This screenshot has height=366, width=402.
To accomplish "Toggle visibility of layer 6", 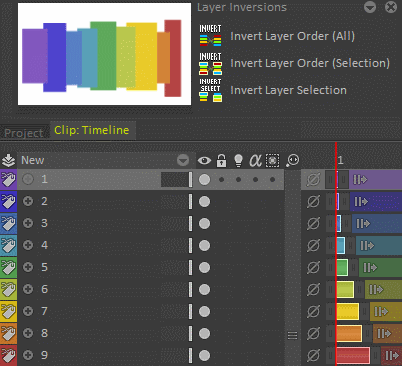I will pos(204,290).
